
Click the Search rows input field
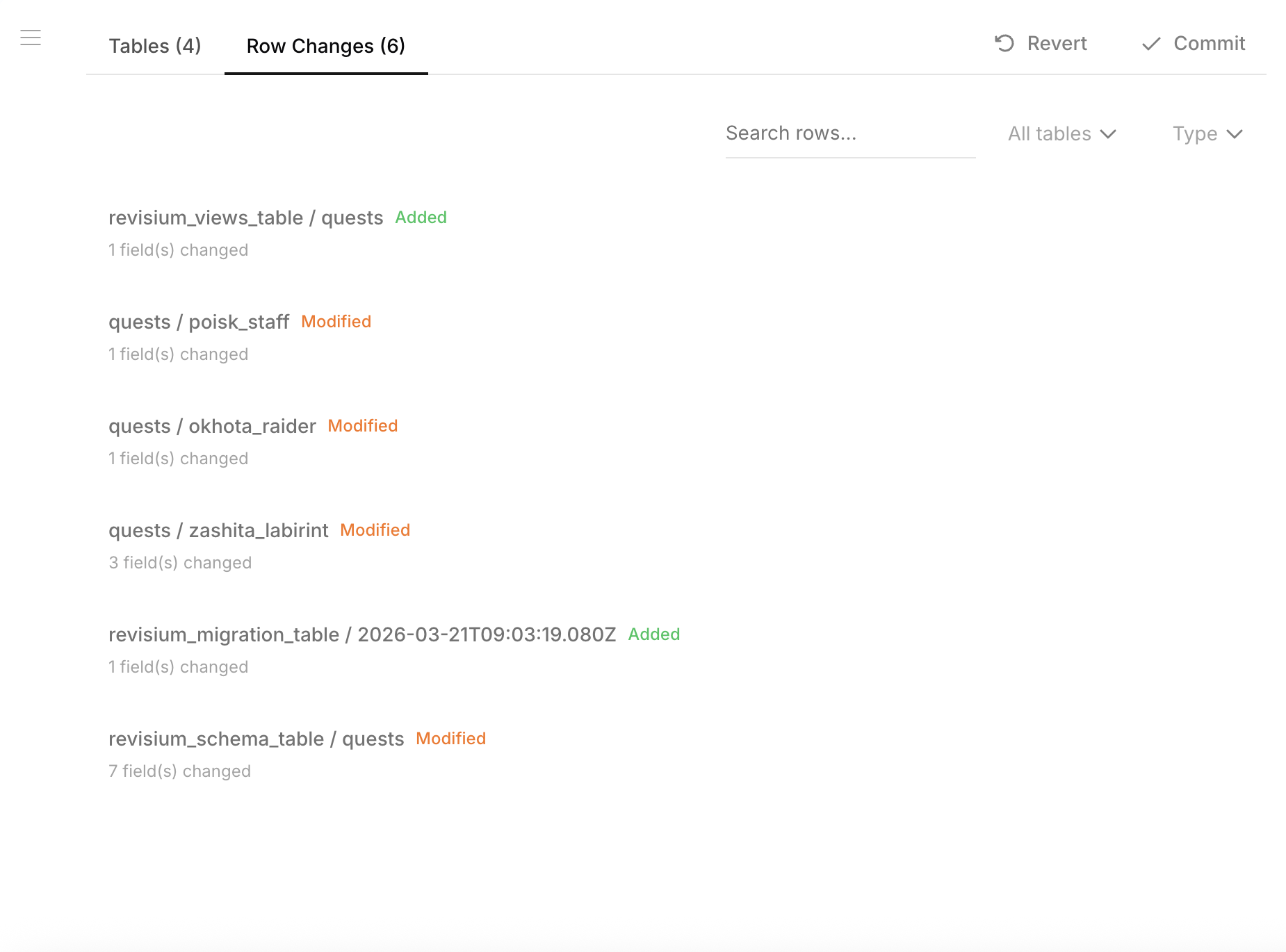click(x=849, y=133)
